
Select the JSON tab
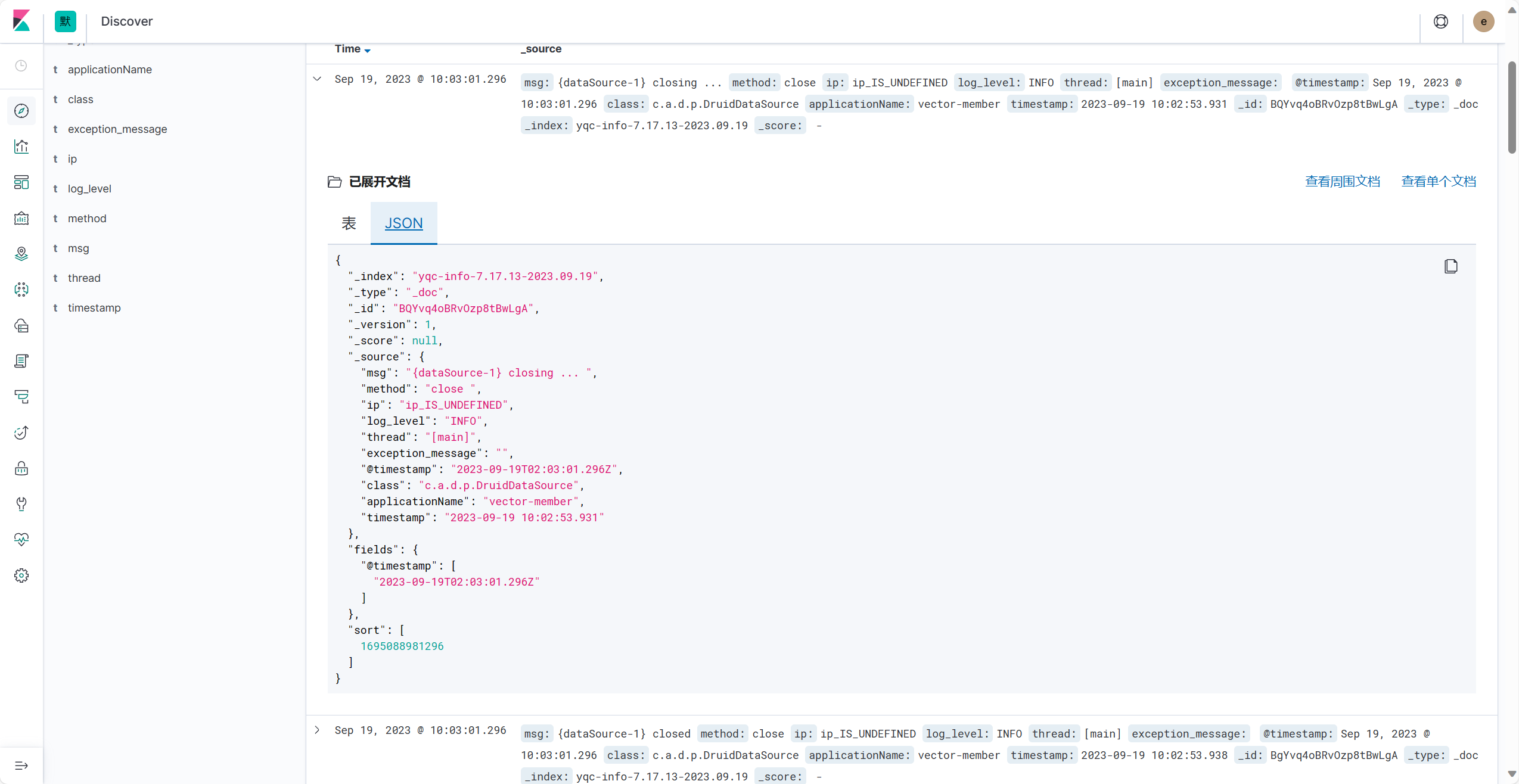(x=403, y=223)
